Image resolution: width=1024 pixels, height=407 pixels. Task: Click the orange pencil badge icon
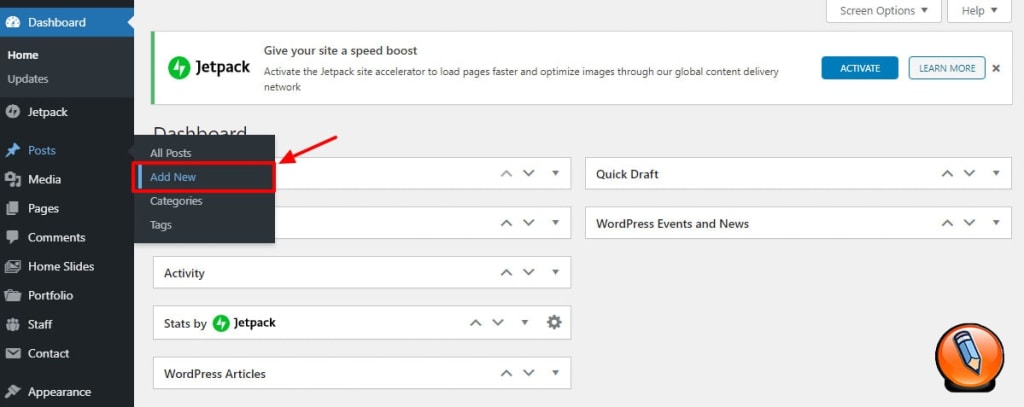coord(969,358)
